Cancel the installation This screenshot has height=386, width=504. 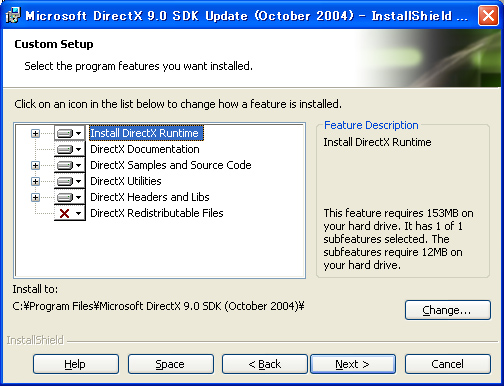tap(448, 364)
